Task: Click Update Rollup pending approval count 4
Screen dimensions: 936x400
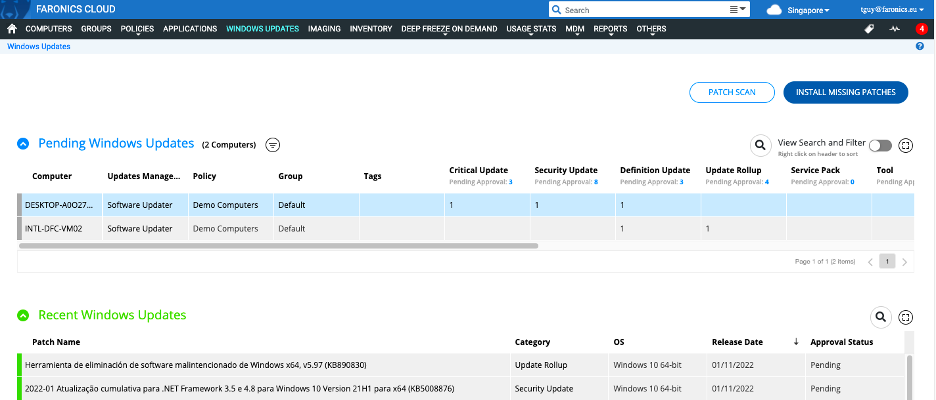Action: [x=766, y=181]
